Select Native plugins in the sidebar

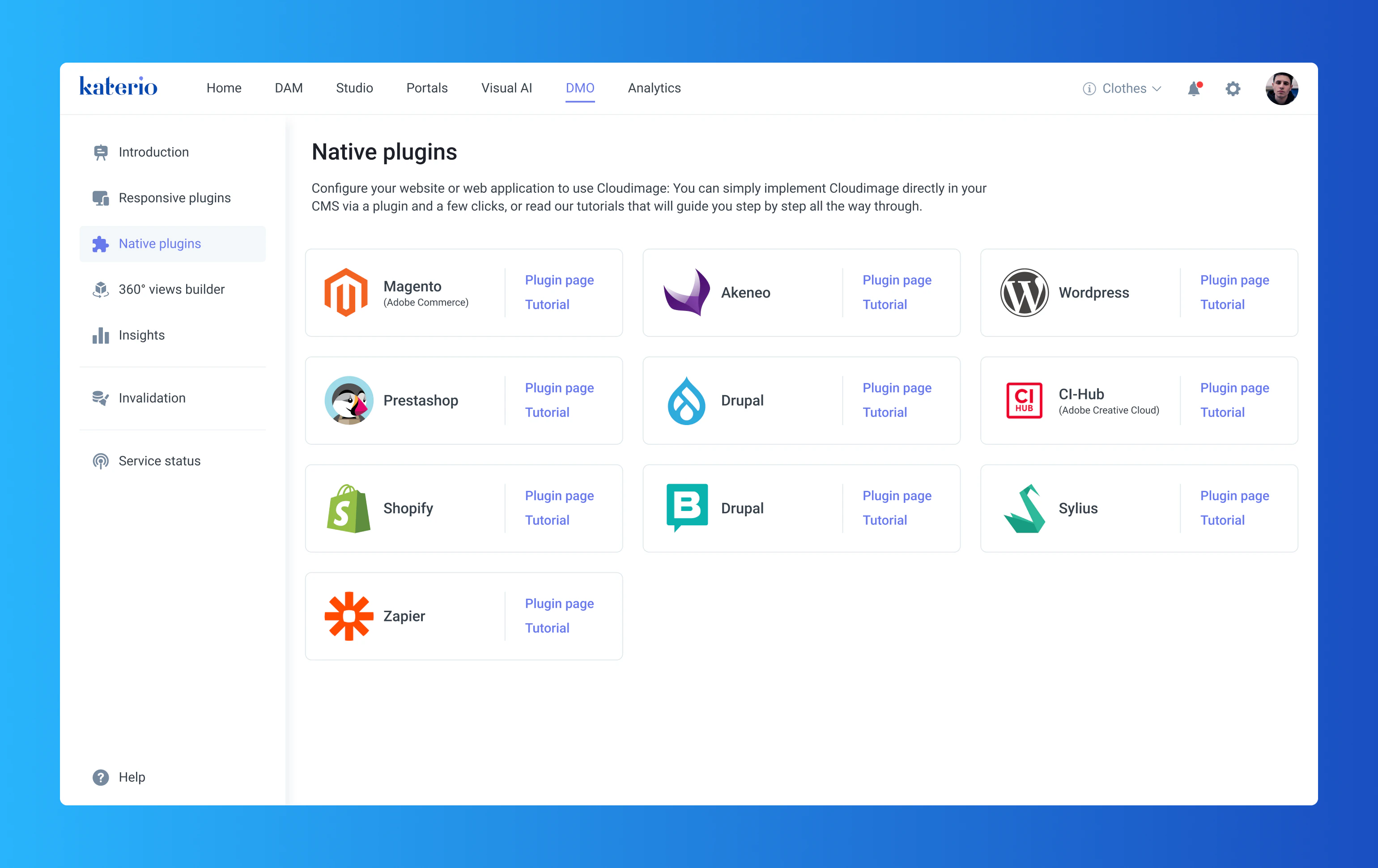160,243
